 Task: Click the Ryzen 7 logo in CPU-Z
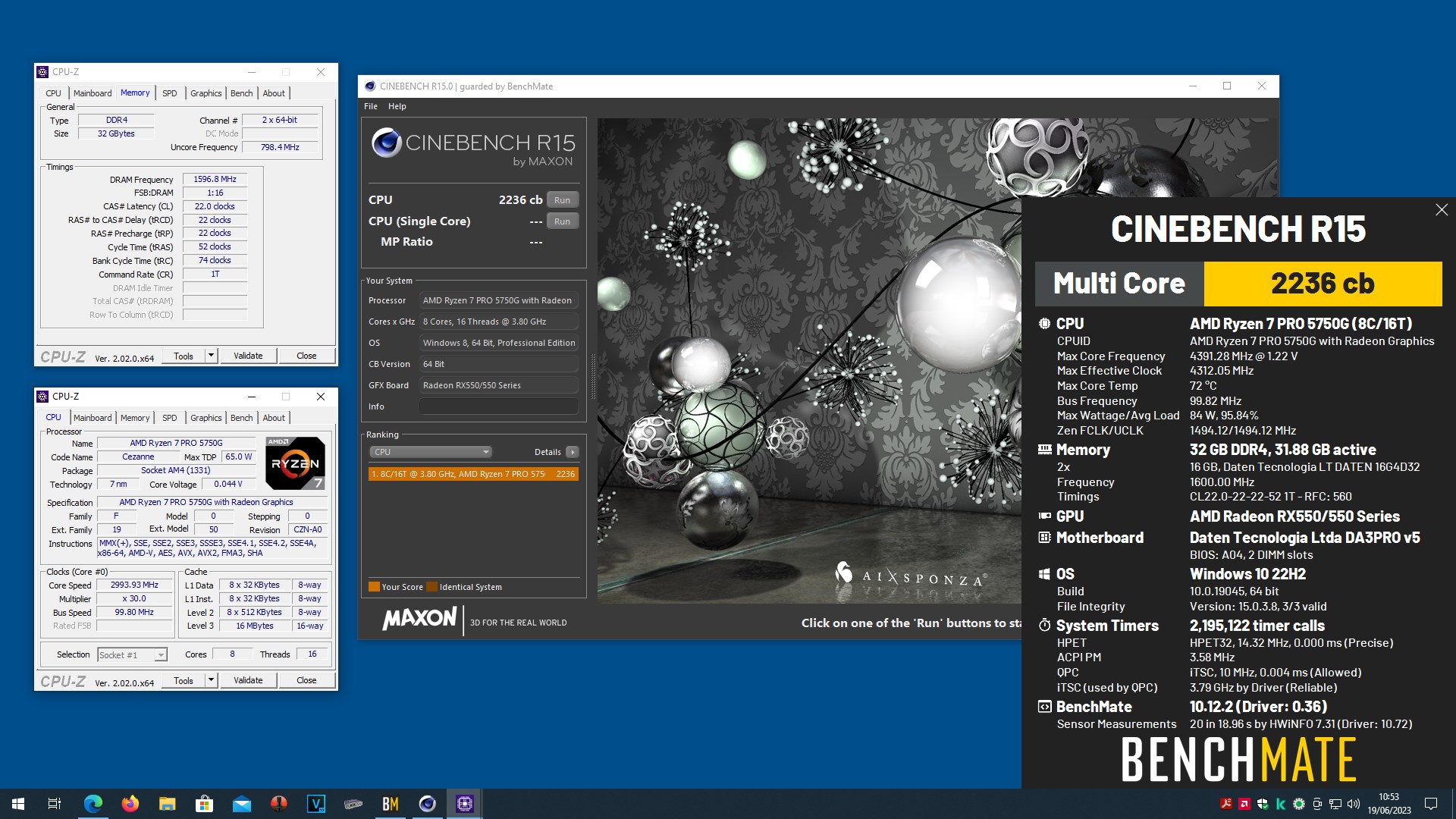tap(295, 463)
